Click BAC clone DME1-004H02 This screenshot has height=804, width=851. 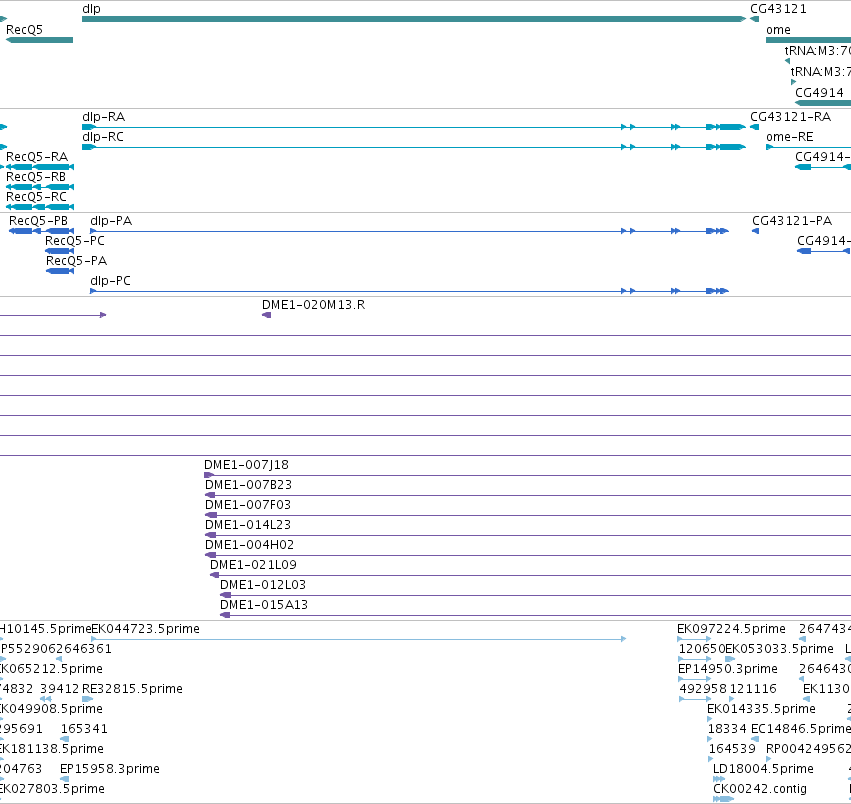point(528,555)
